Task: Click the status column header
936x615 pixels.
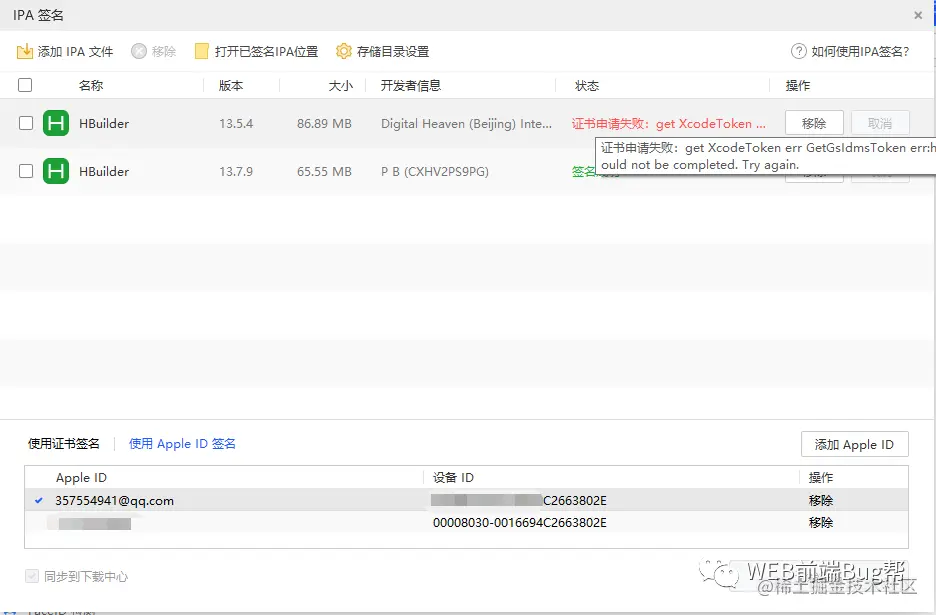Action: point(587,85)
